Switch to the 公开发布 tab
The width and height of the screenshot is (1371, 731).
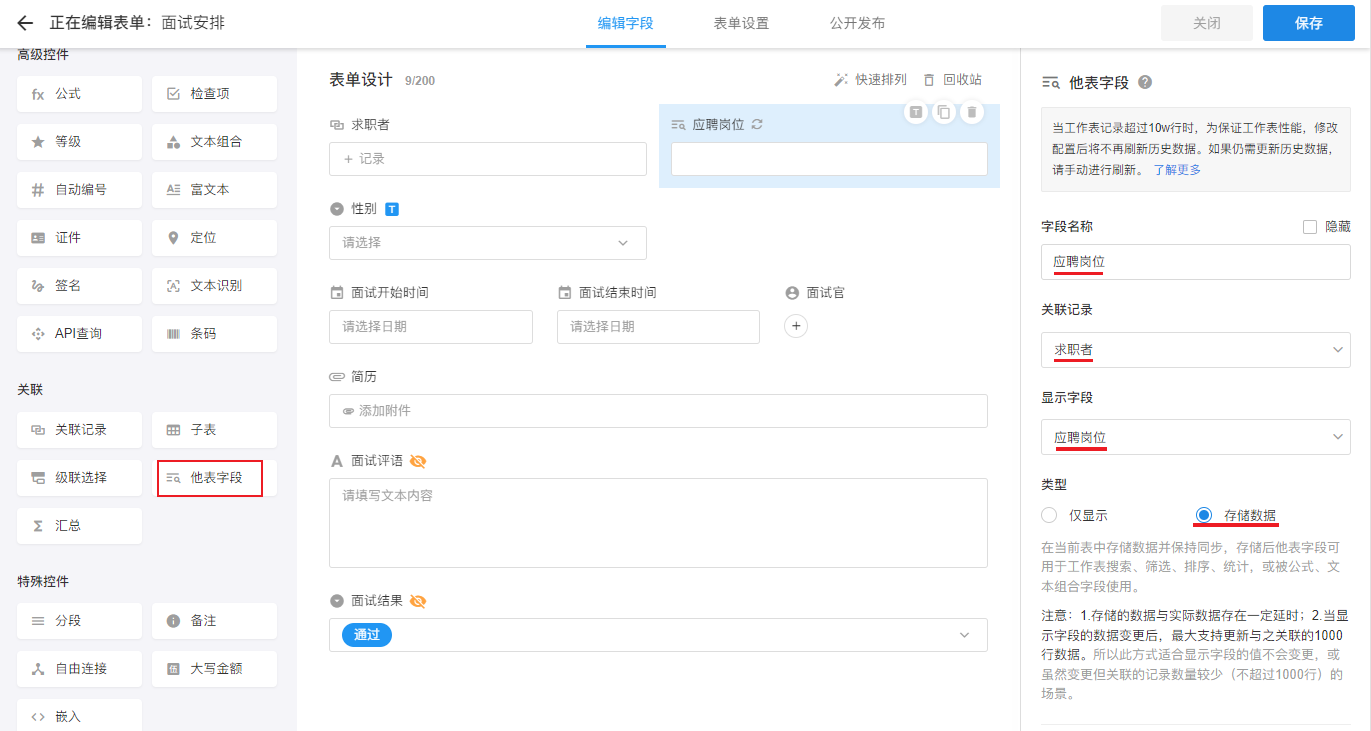tap(857, 23)
